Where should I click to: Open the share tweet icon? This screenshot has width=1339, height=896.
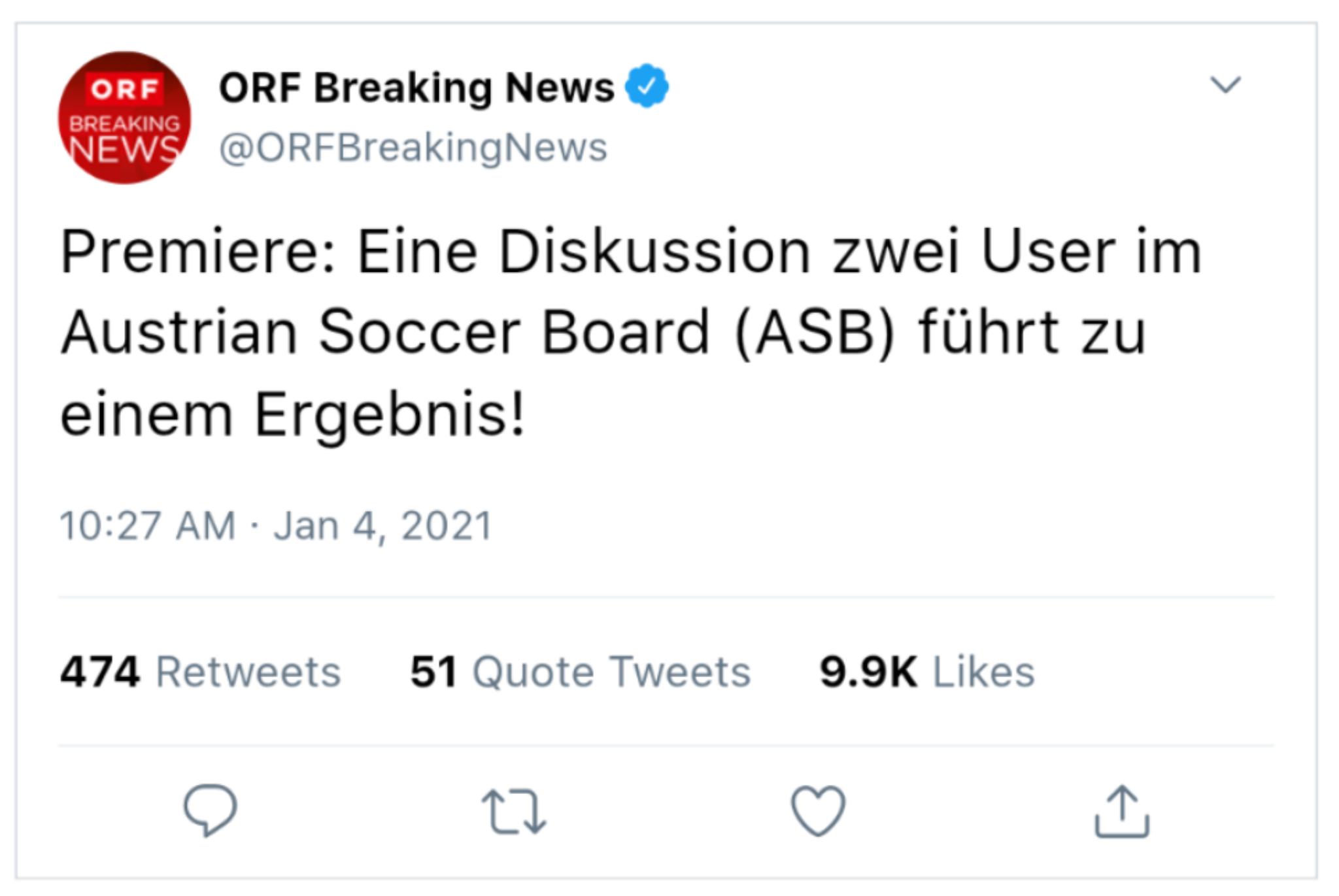(x=1122, y=811)
